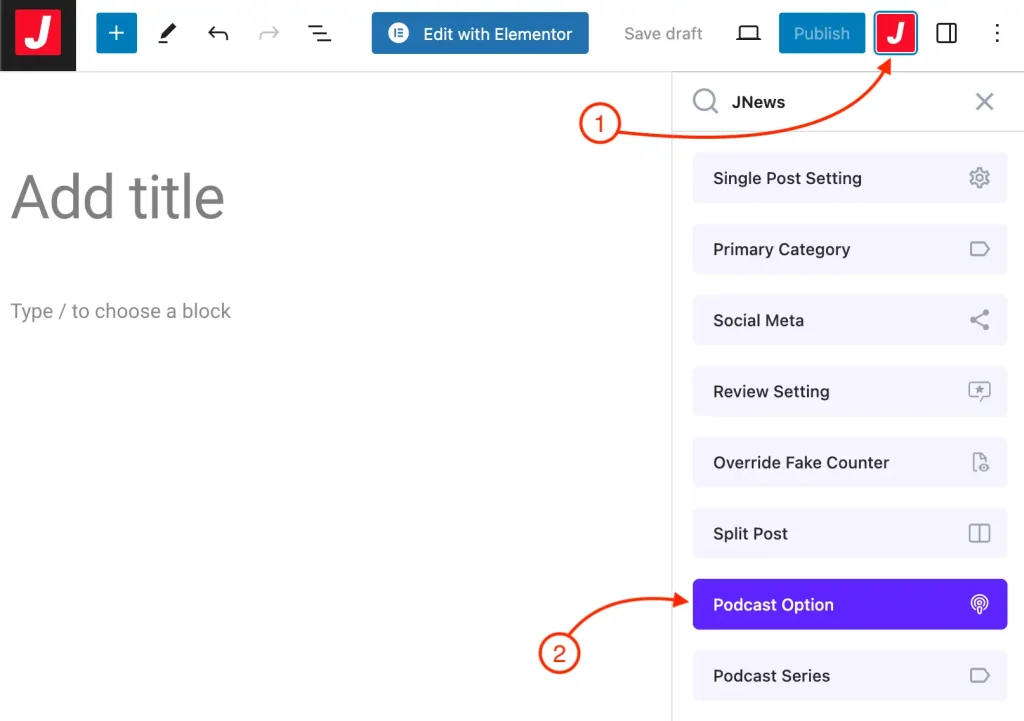Open the Social Meta option
Viewport: 1024px width, 721px height.
(x=849, y=321)
